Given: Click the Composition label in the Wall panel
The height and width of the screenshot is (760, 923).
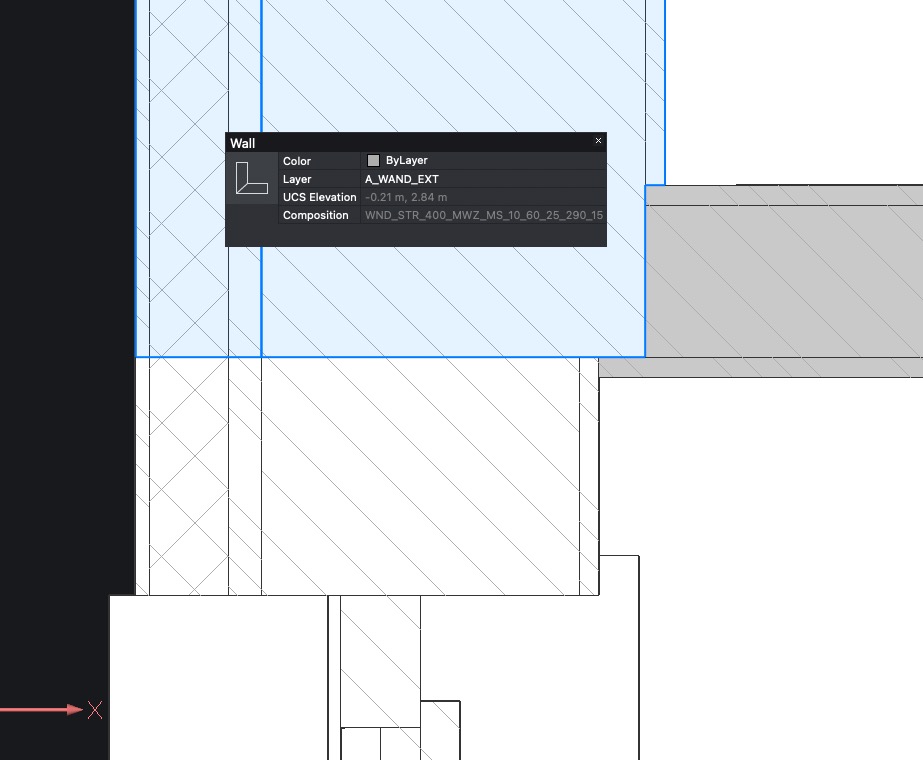Looking at the screenshot, I should [x=316, y=215].
